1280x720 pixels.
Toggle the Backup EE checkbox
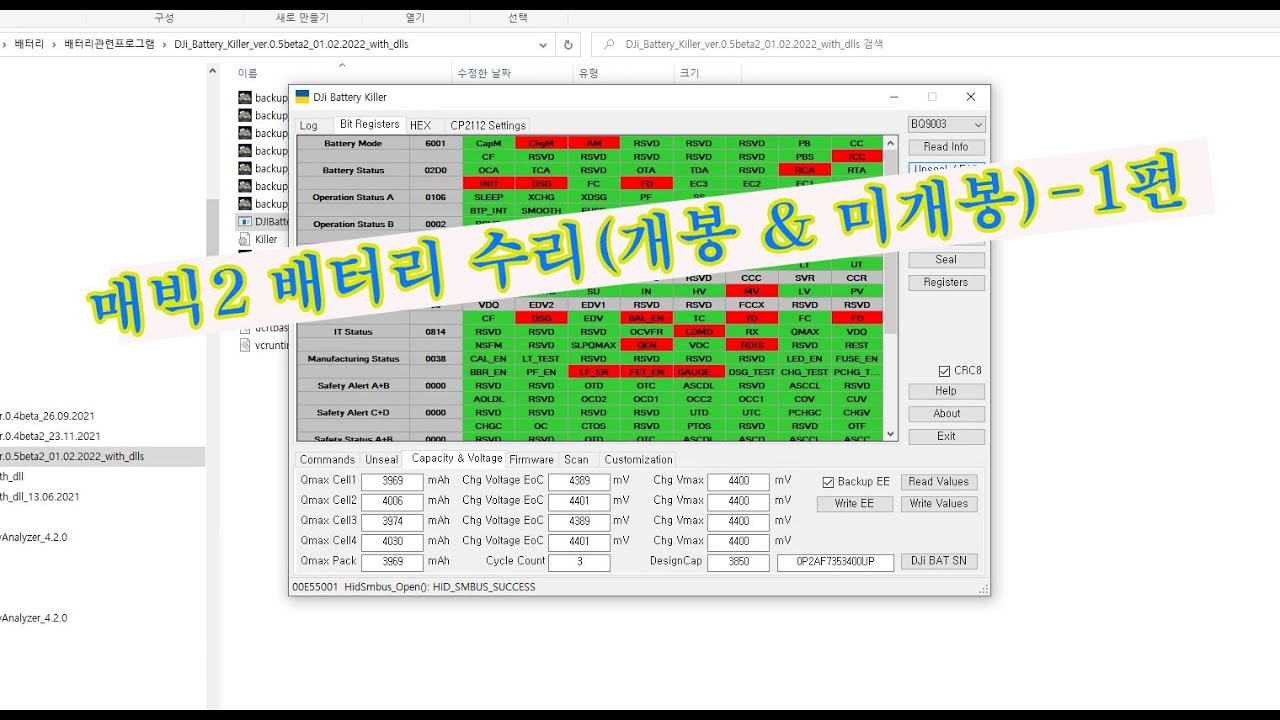pos(828,482)
